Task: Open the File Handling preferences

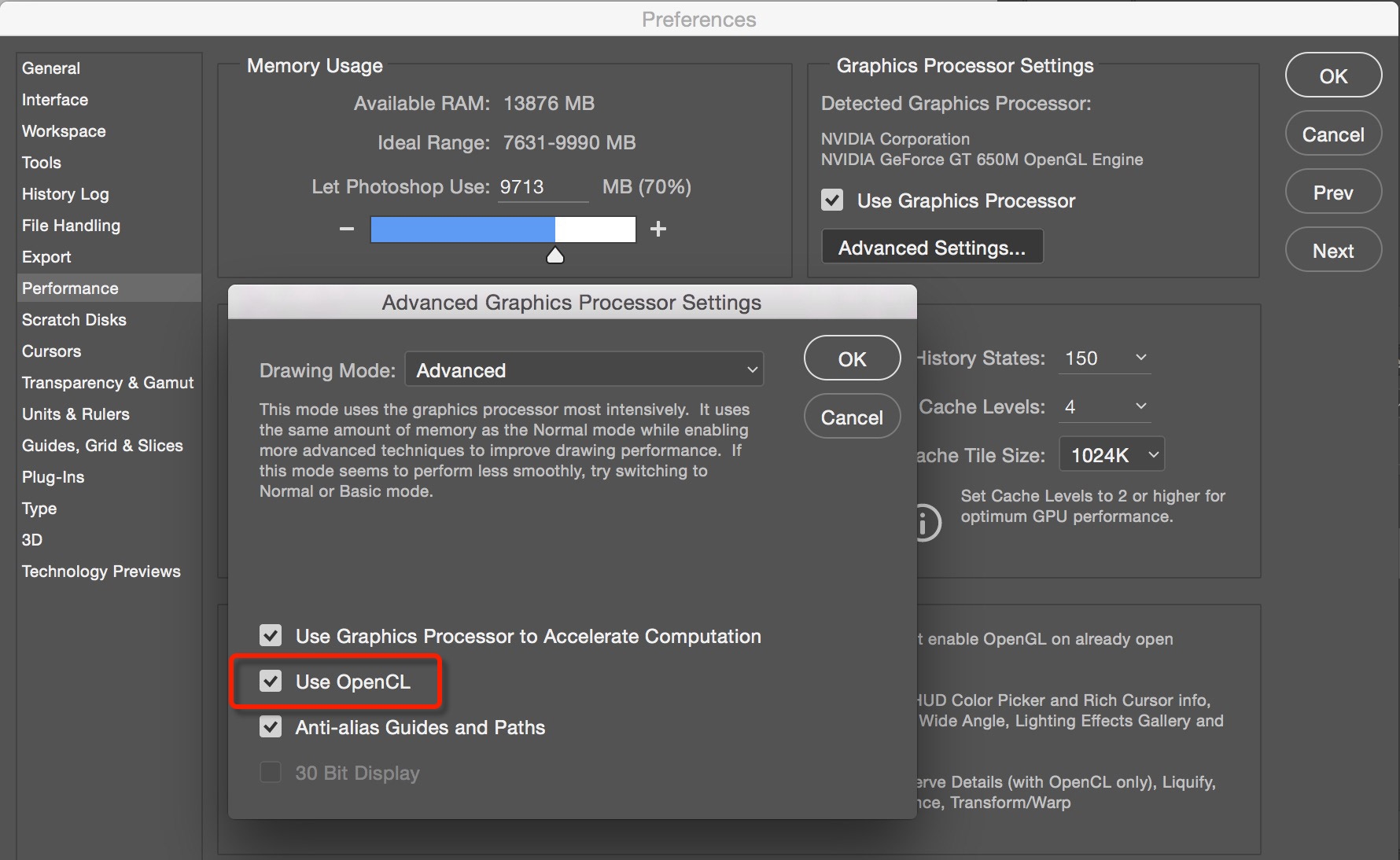Action: pyautogui.click(x=71, y=226)
